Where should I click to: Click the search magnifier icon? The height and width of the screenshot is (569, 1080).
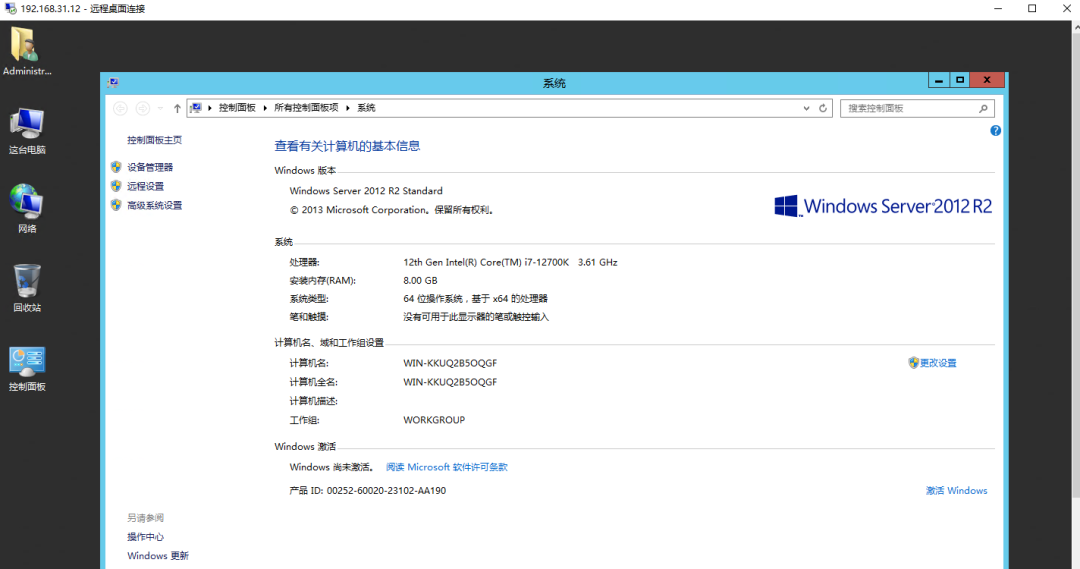click(x=983, y=108)
